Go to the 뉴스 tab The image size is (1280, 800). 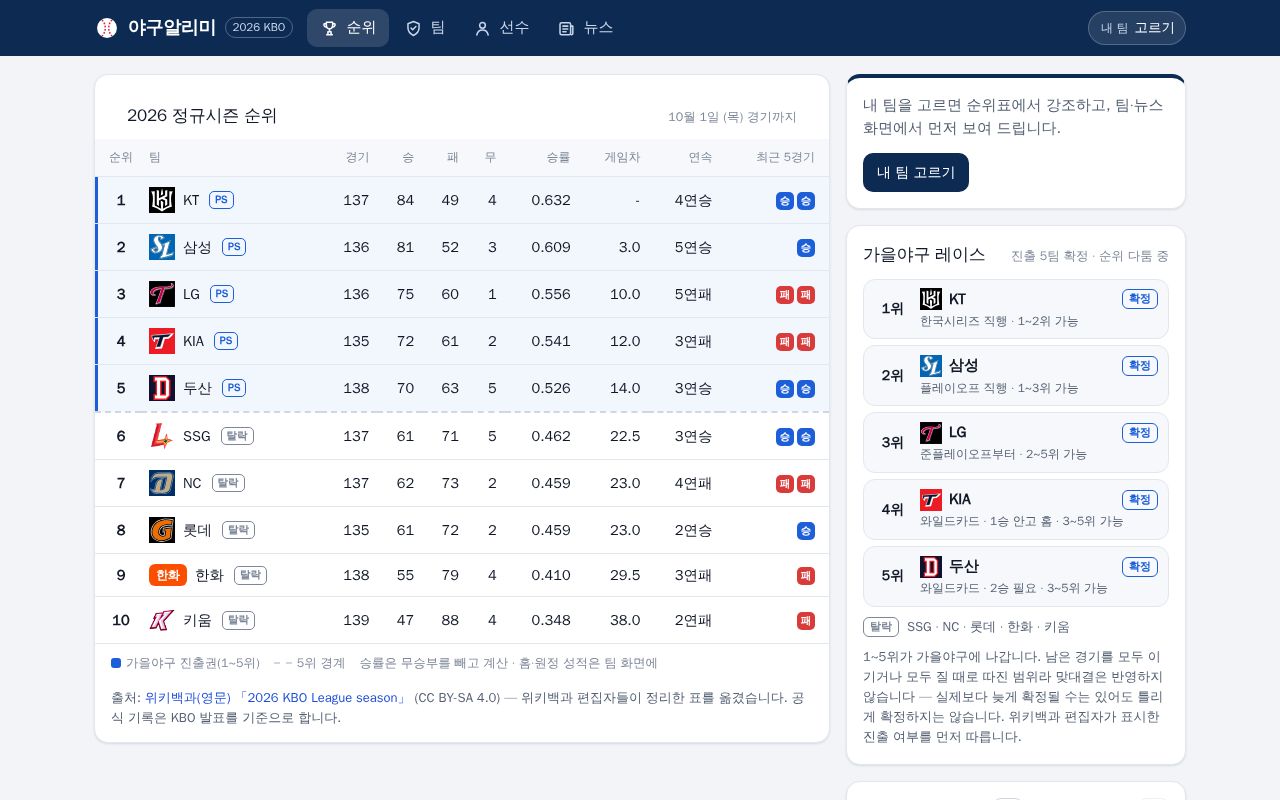point(586,28)
